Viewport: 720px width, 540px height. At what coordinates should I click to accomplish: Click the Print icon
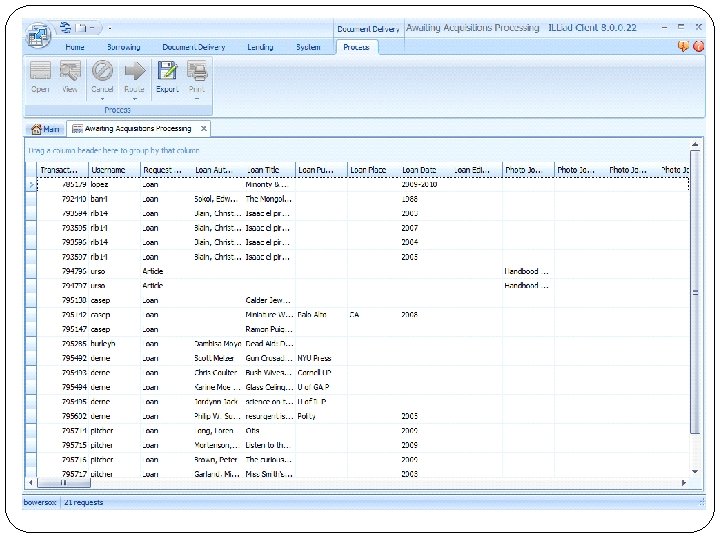[x=197, y=72]
